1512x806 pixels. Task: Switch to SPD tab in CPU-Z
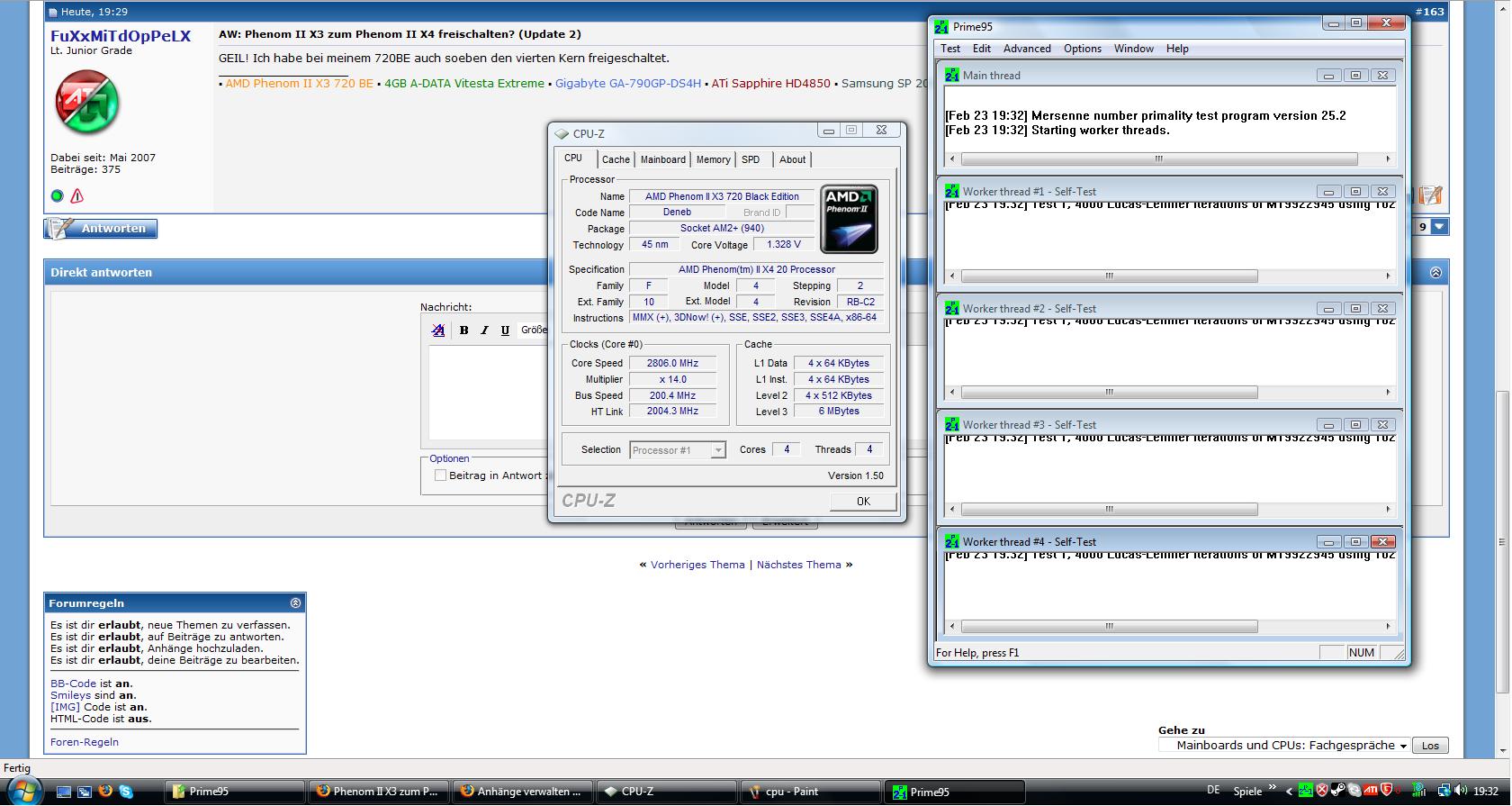(x=751, y=159)
